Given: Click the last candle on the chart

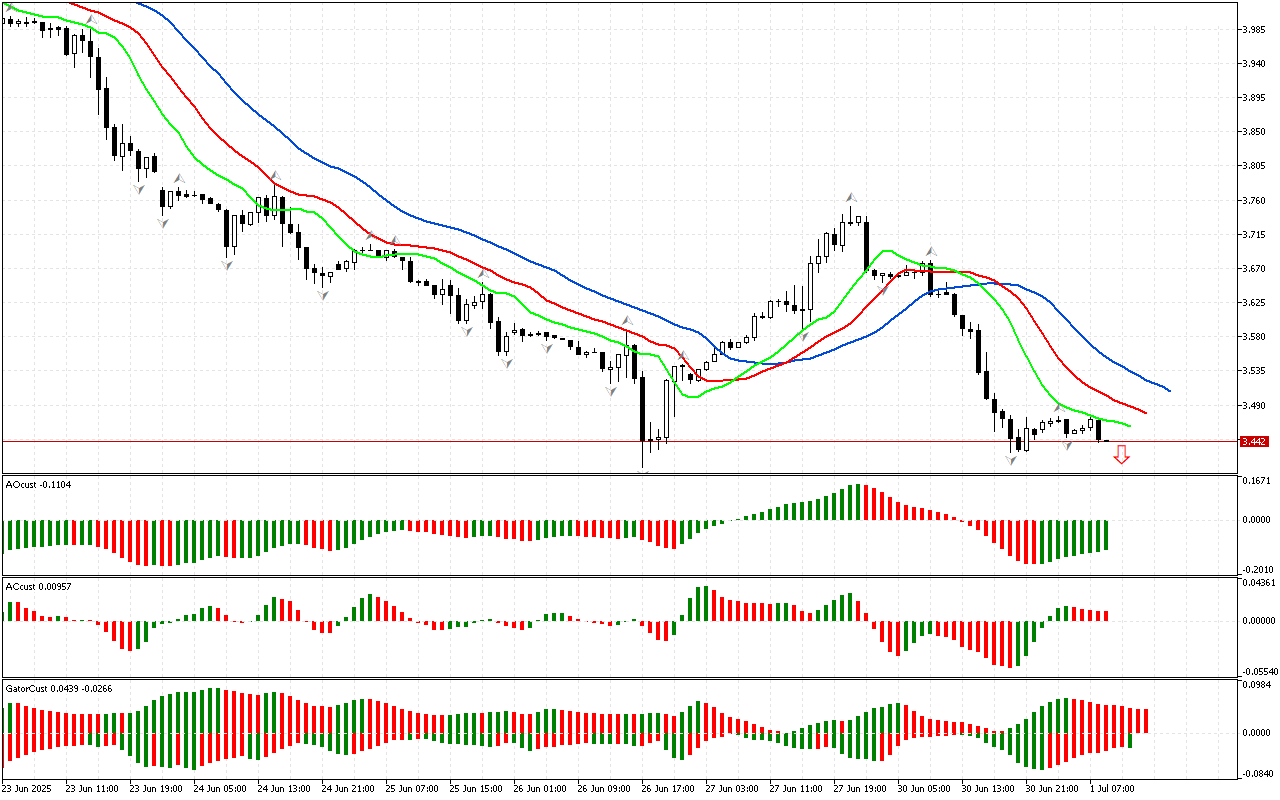Looking at the screenshot, I should 1106,440.
